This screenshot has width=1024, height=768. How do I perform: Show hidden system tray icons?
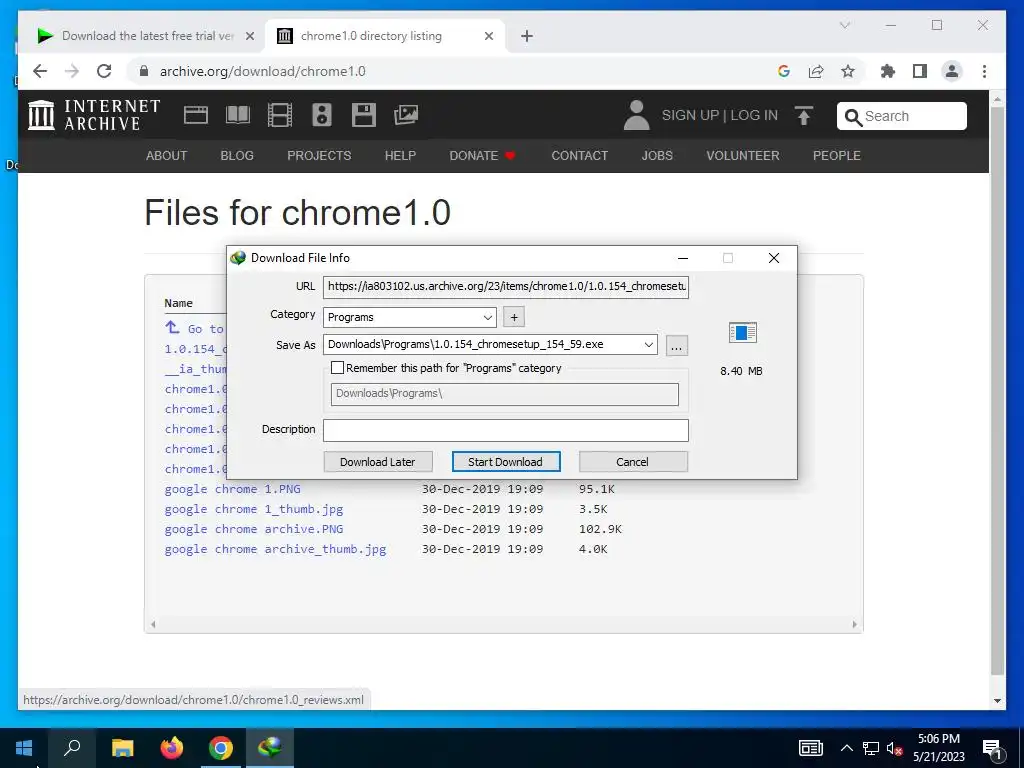pos(846,748)
